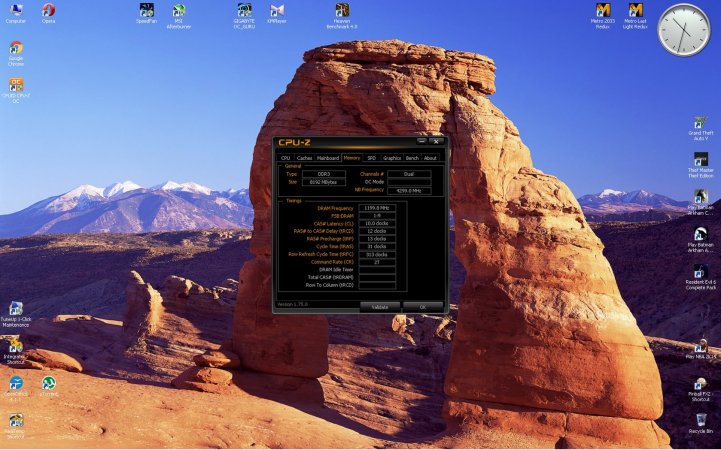The height and width of the screenshot is (450, 721).
Task: Close the CPU-Z window
Action: tap(436, 141)
